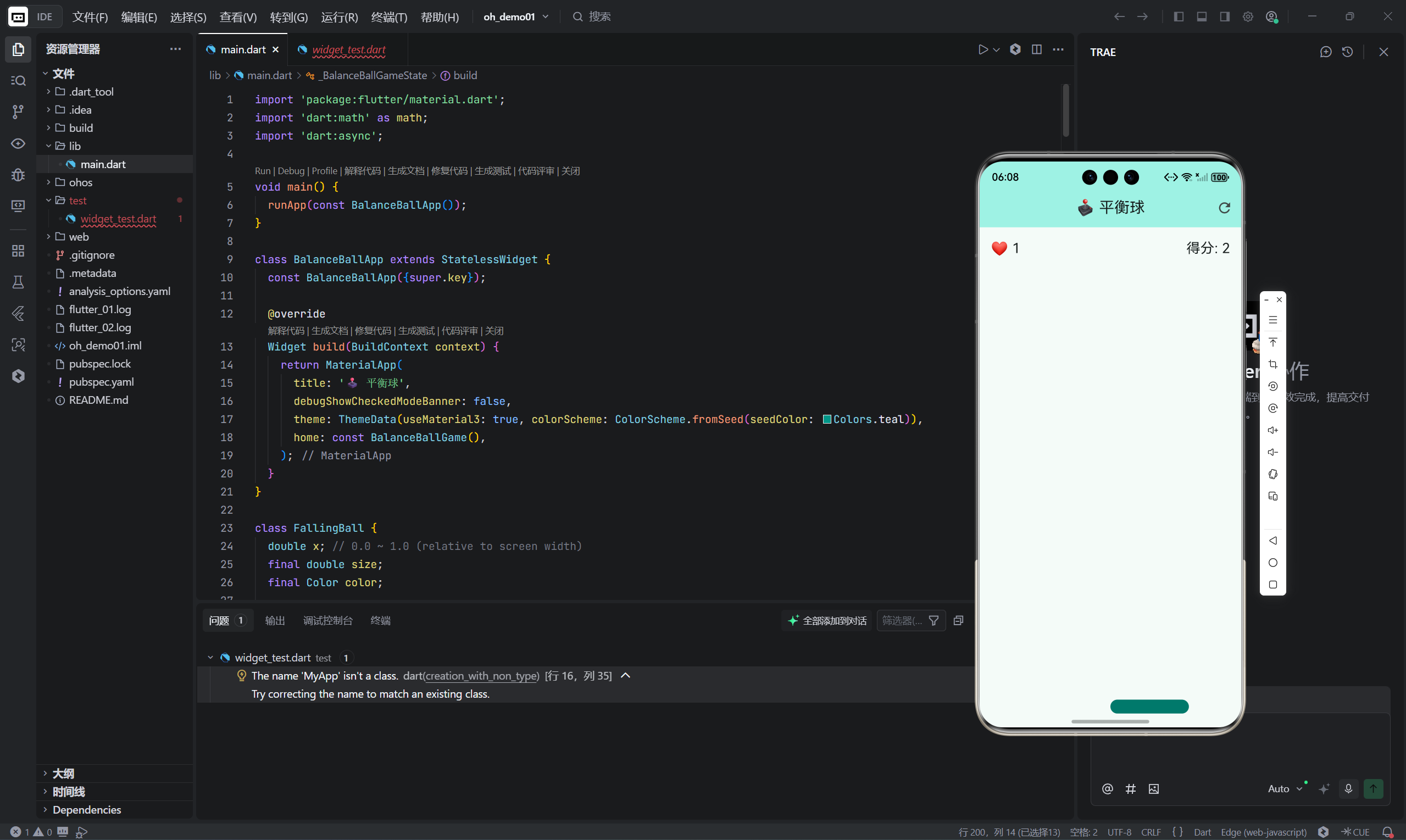1406x840 pixels.
Task: Open the Search sidebar icon
Action: (x=18, y=81)
